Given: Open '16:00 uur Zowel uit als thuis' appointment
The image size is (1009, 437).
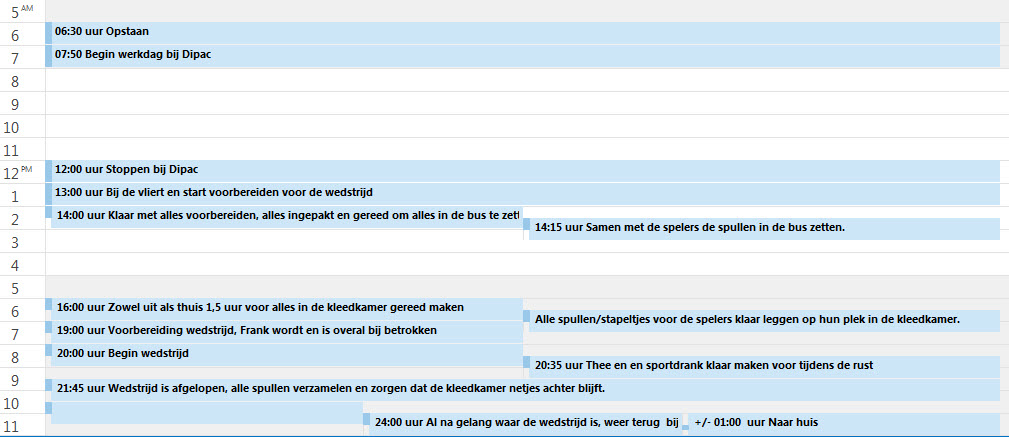Looking at the screenshot, I should tap(284, 309).
